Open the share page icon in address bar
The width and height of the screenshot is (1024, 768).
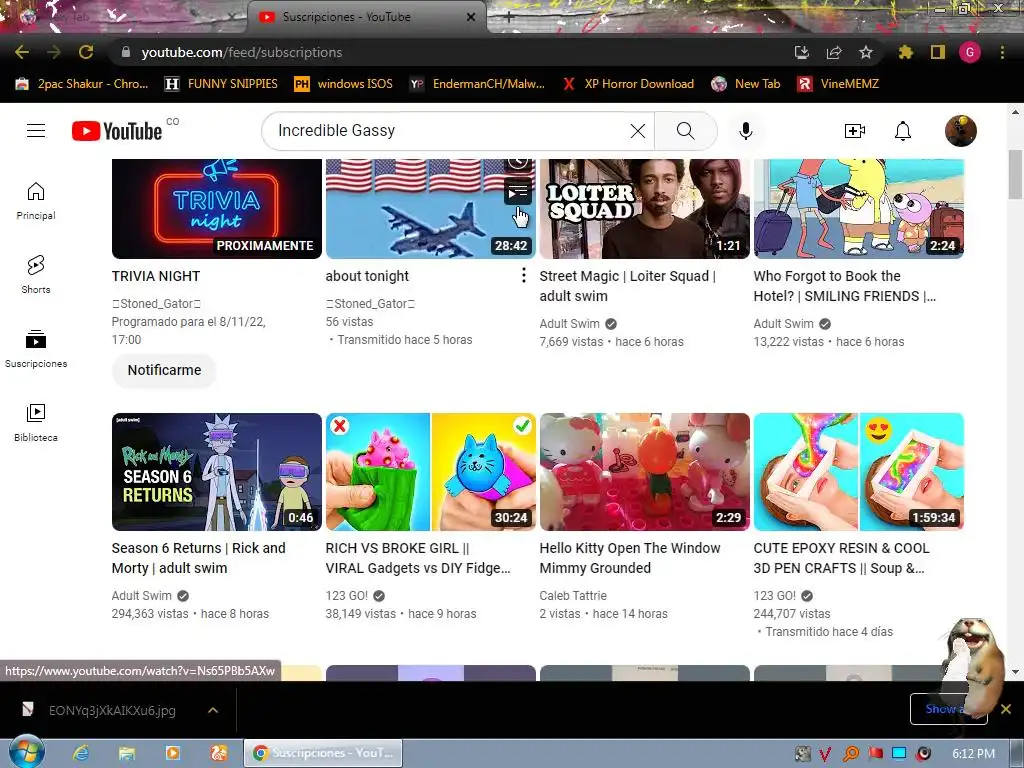[834, 52]
